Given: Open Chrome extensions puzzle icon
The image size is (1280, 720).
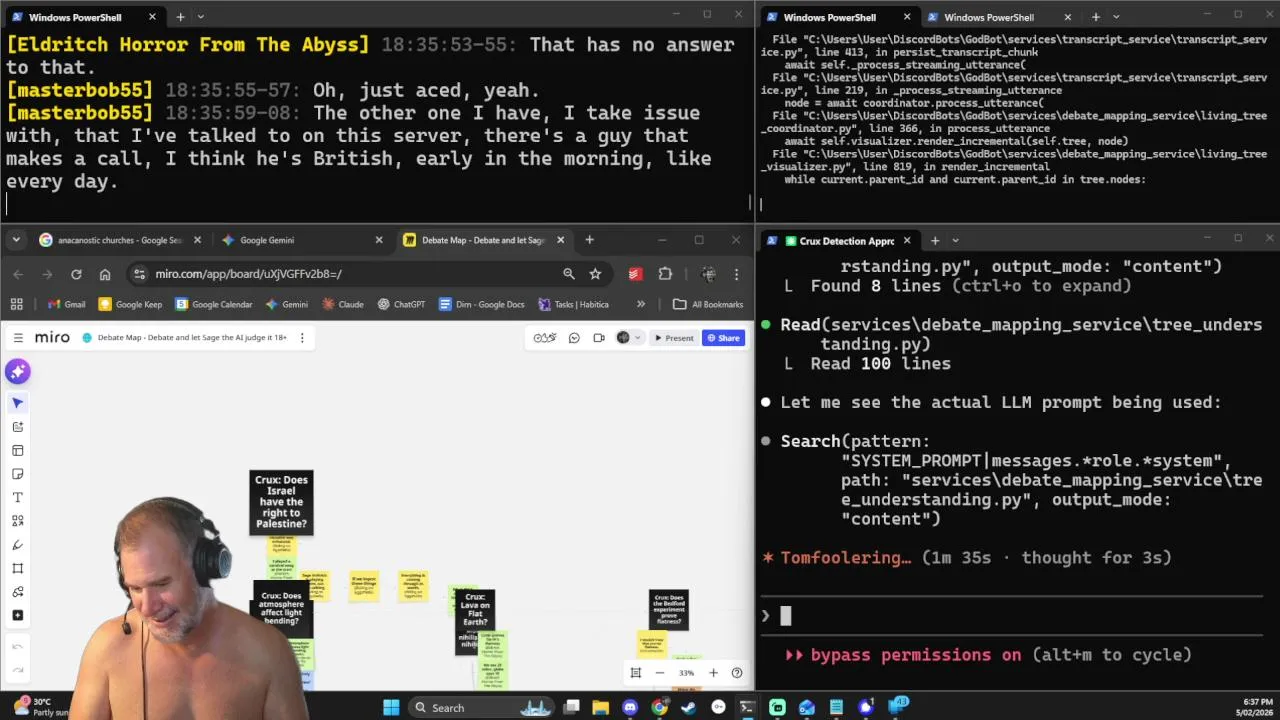Looking at the screenshot, I should [x=665, y=274].
